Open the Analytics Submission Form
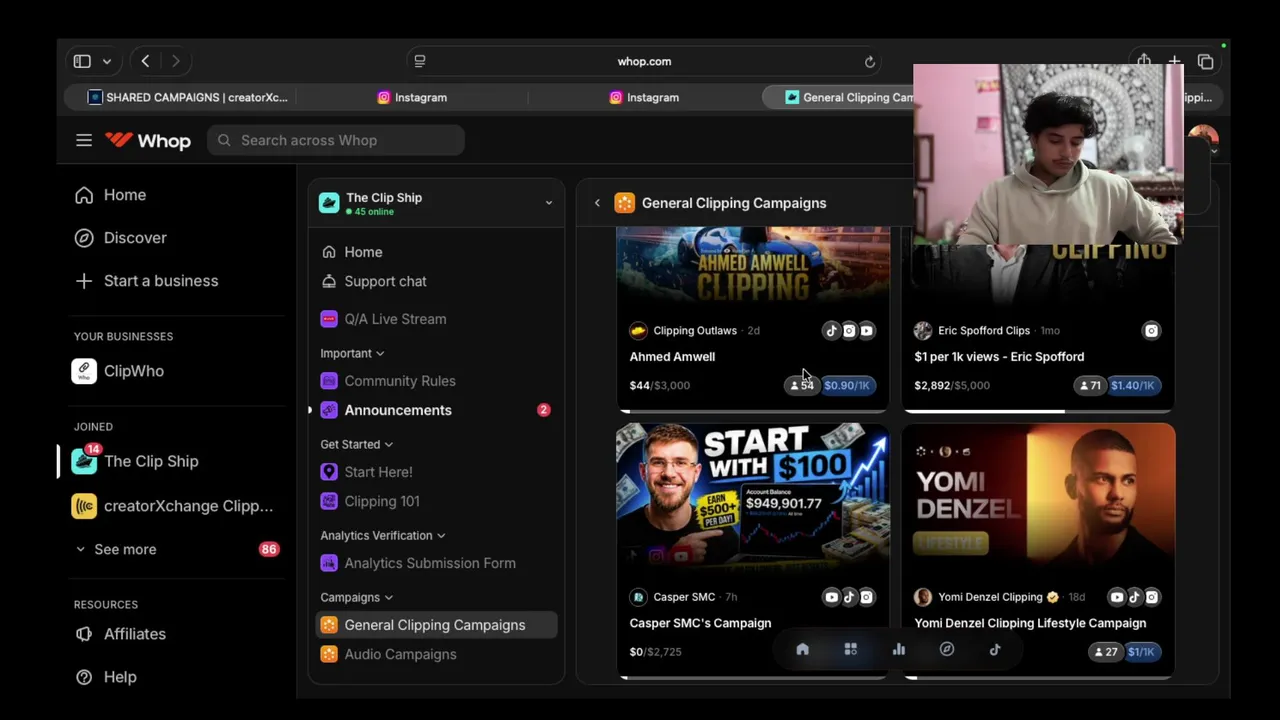 coord(418,563)
